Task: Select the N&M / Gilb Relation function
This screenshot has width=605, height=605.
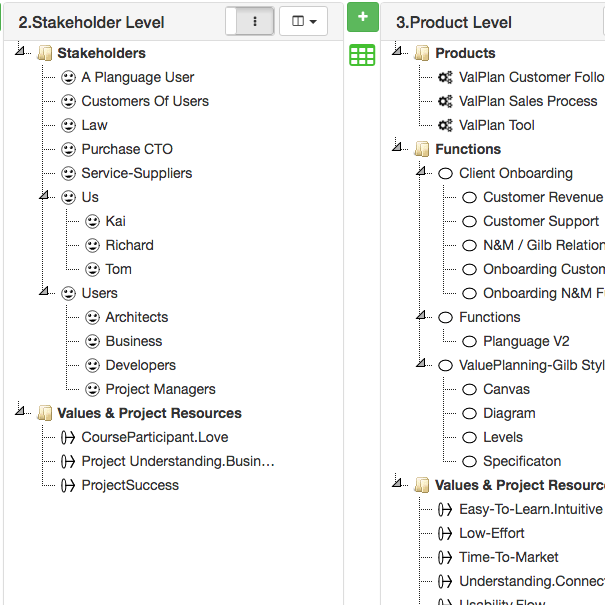Action: point(544,245)
